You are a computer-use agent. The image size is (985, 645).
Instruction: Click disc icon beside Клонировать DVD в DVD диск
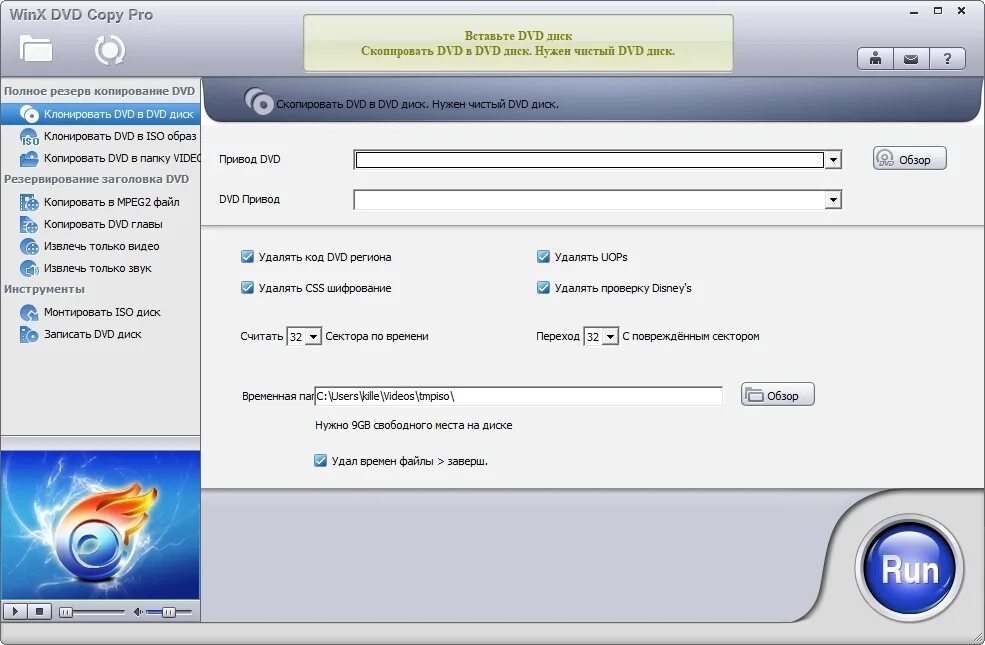(x=29, y=114)
